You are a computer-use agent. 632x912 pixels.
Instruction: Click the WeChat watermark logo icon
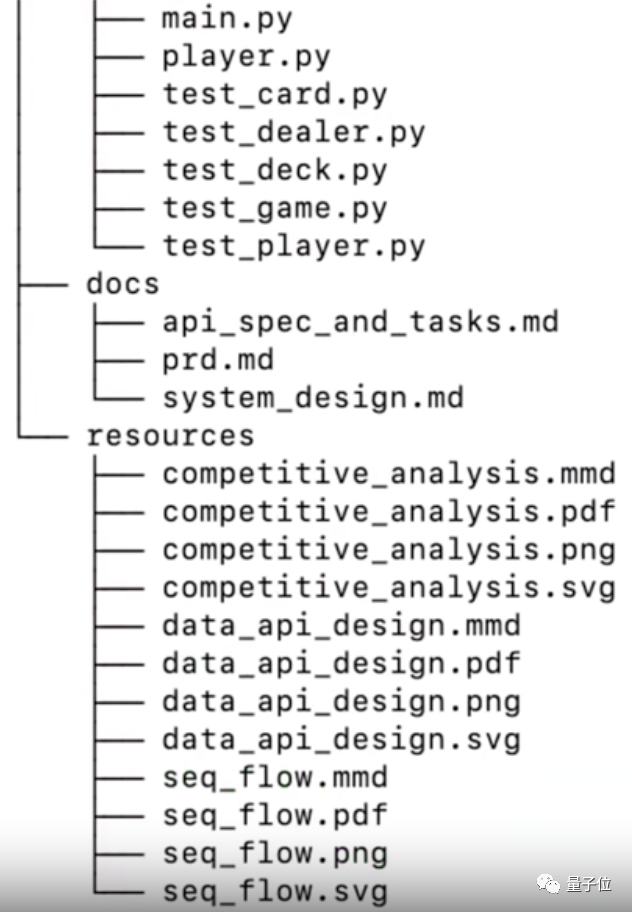[548, 884]
